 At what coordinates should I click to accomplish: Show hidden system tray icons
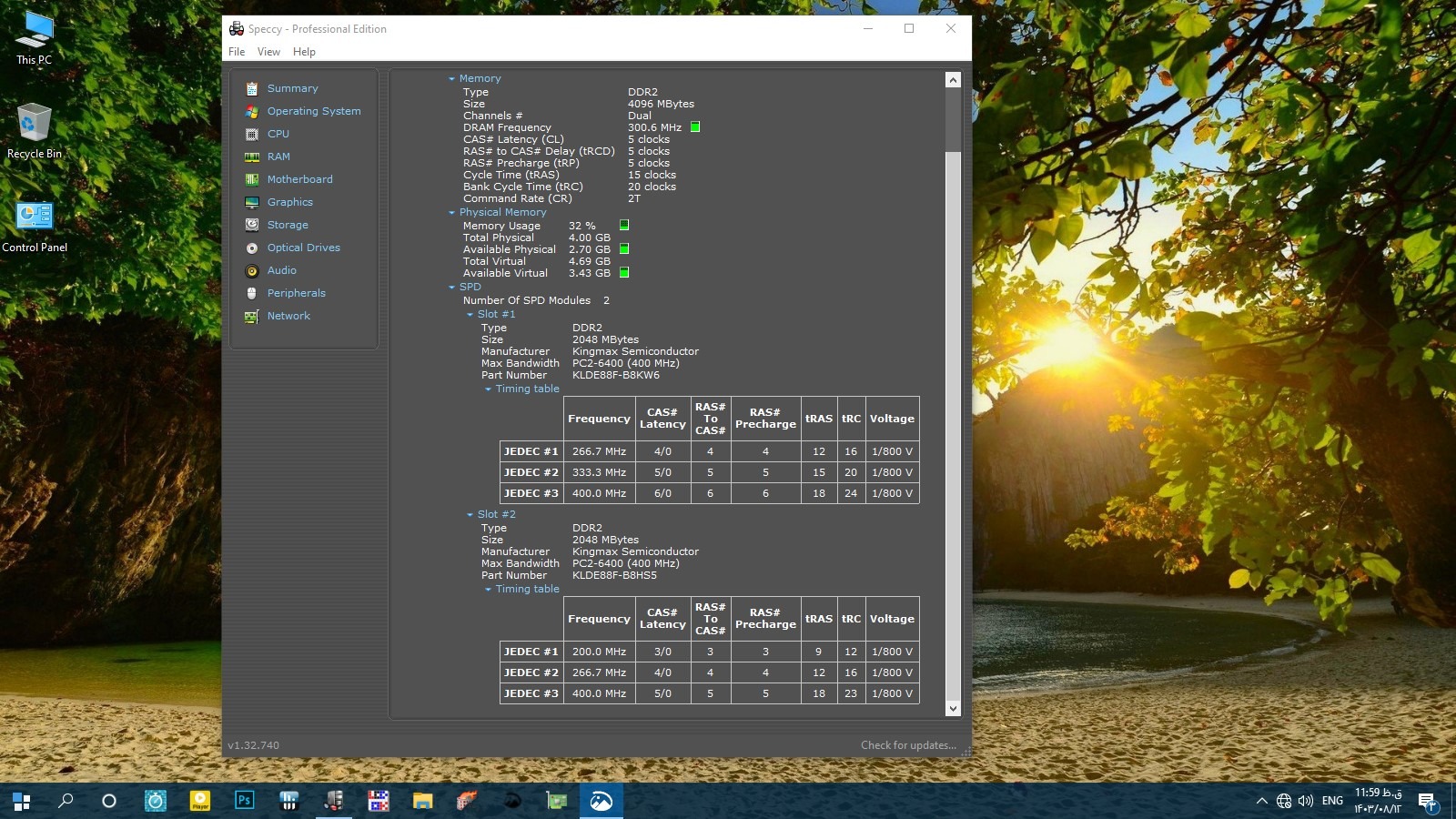click(1261, 801)
